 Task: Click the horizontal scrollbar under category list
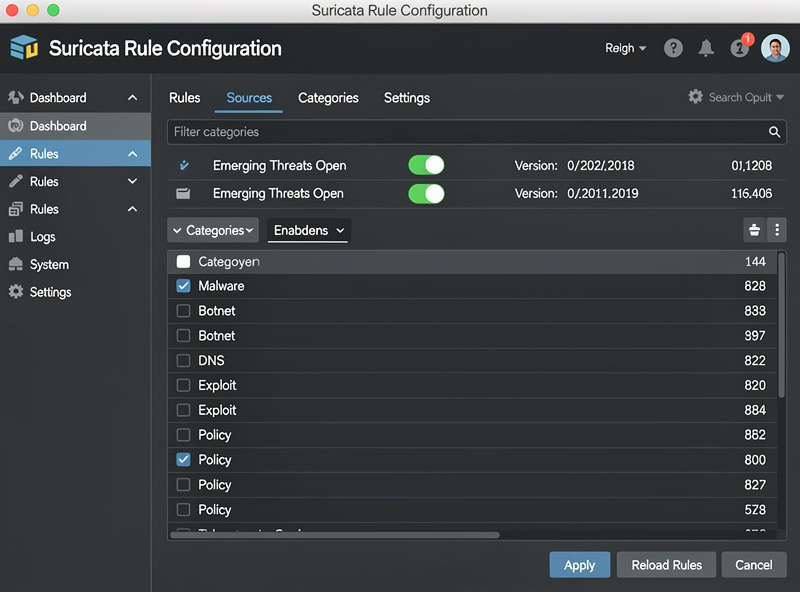[x=335, y=535]
